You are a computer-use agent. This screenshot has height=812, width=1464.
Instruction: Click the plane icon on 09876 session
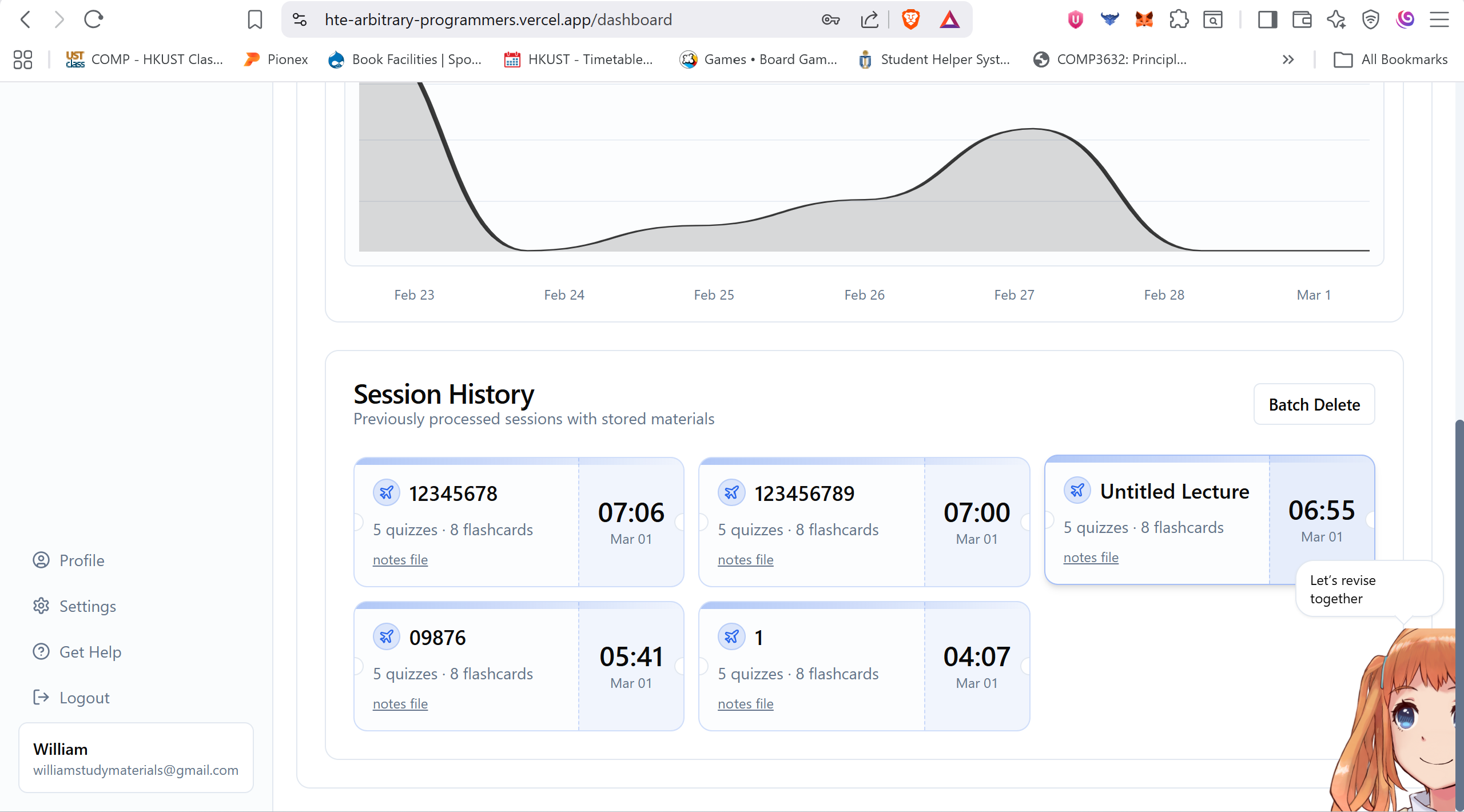[x=387, y=637]
